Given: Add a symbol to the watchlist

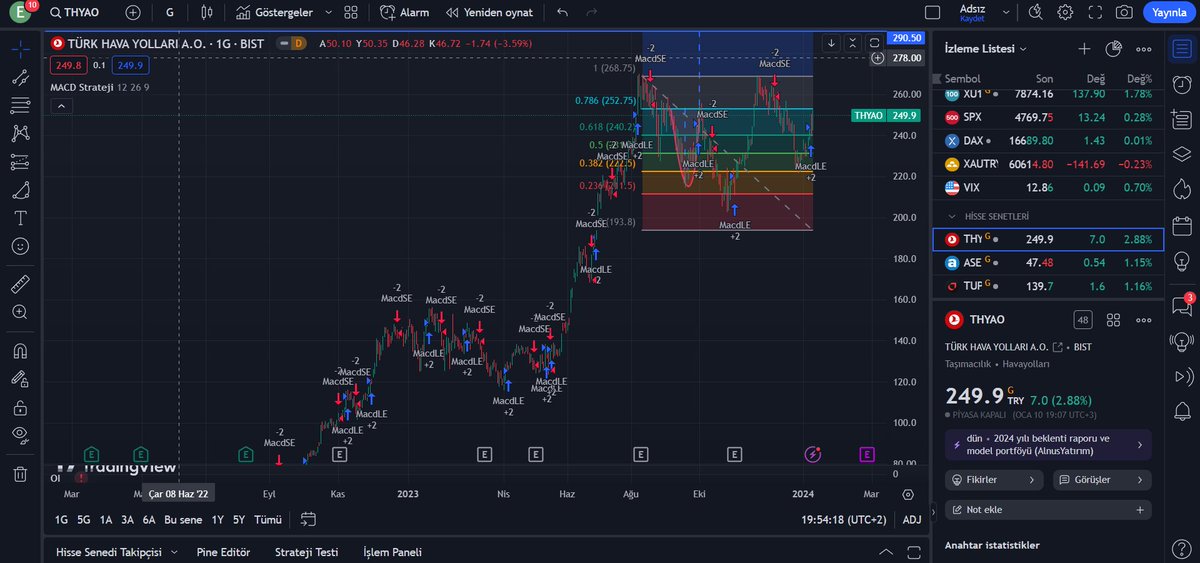Looking at the screenshot, I should click(1084, 49).
